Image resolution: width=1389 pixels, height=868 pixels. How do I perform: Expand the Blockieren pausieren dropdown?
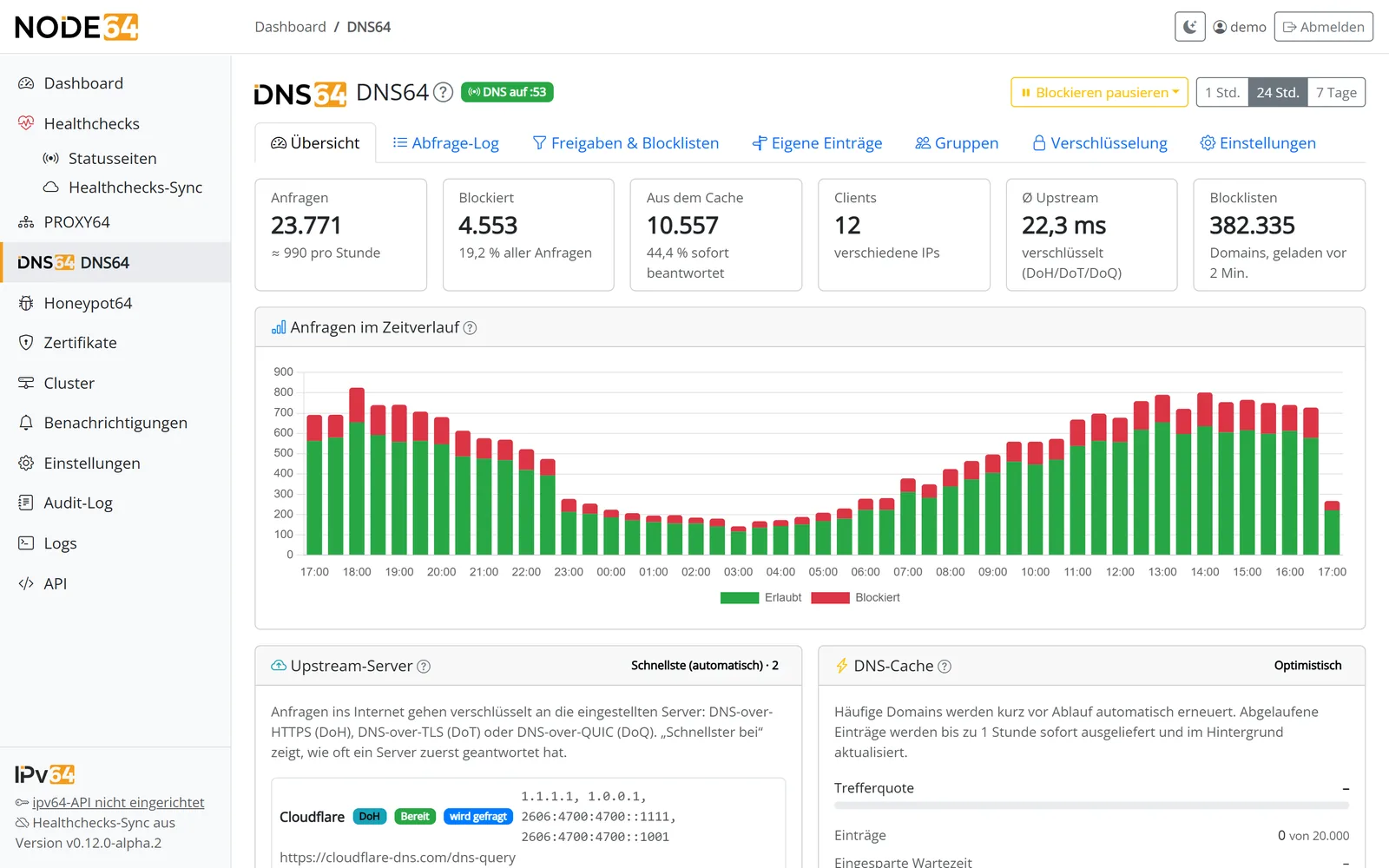[1099, 92]
